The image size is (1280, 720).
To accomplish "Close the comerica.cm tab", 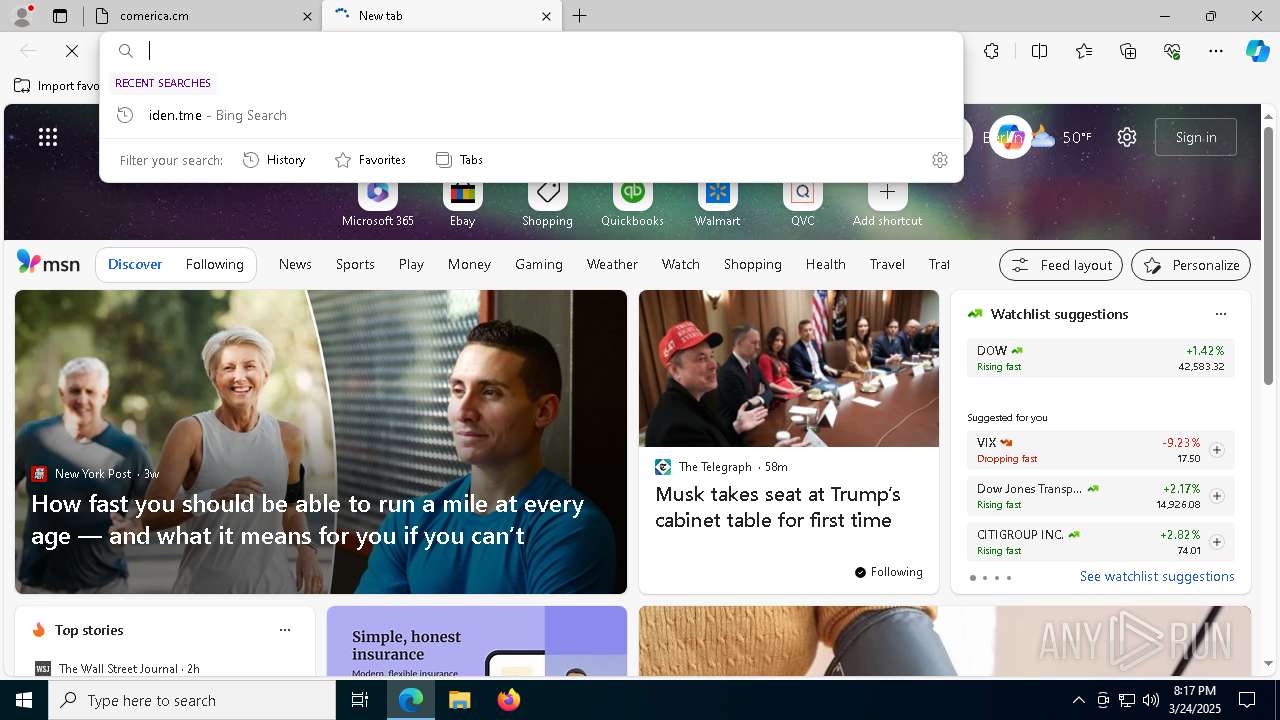I will (x=307, y=16).
